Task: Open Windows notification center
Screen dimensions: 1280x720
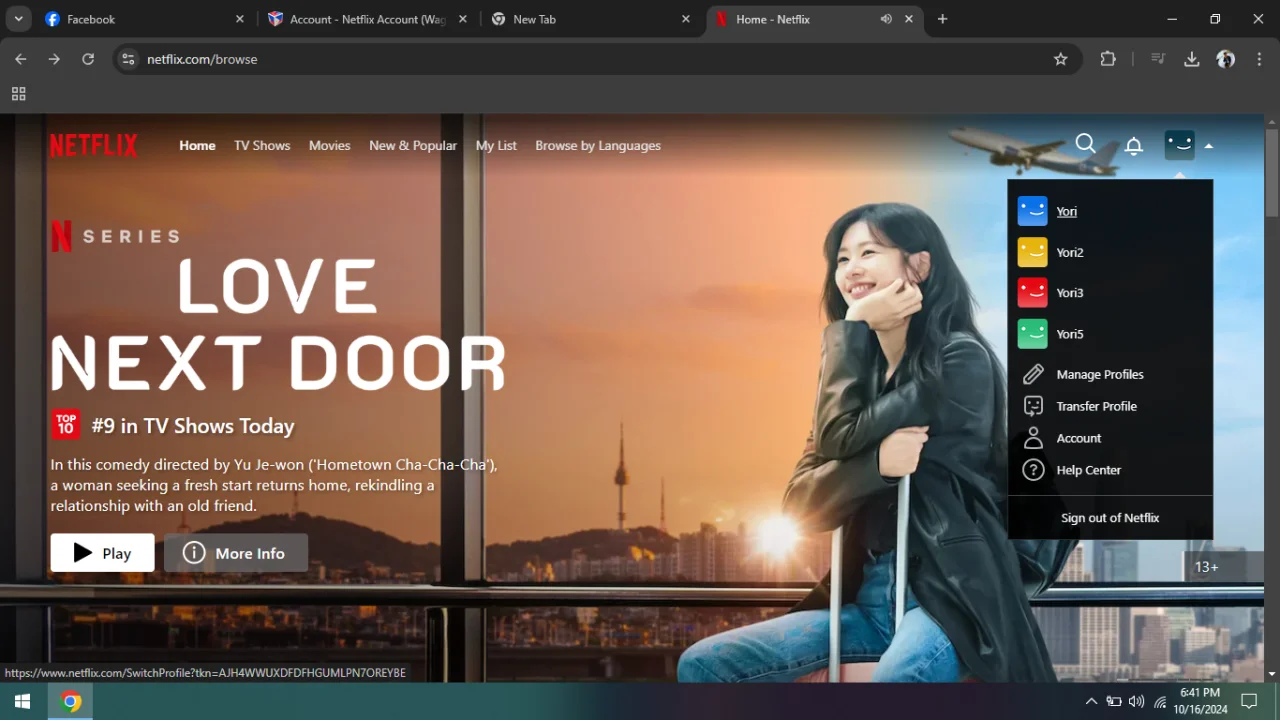Action: coord(1249,701)
